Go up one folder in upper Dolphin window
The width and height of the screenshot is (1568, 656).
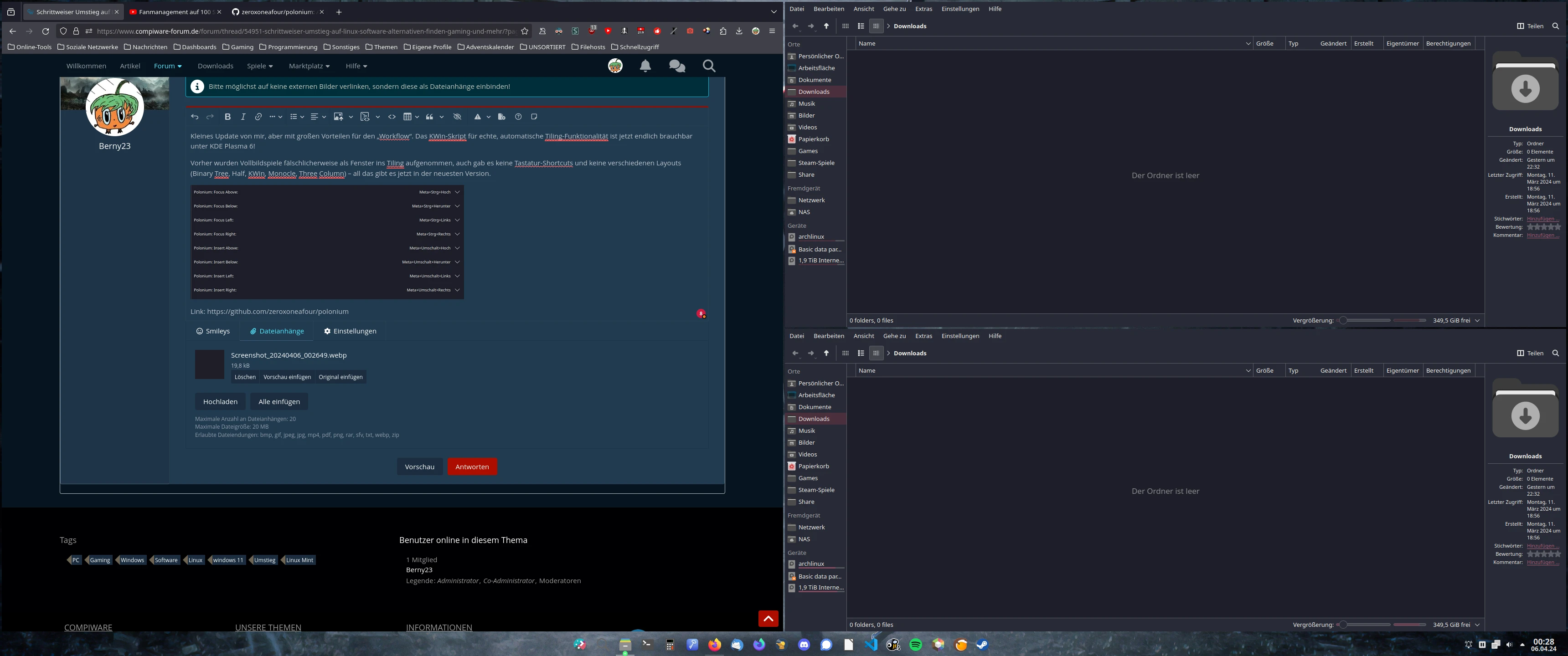pos(826,26)
